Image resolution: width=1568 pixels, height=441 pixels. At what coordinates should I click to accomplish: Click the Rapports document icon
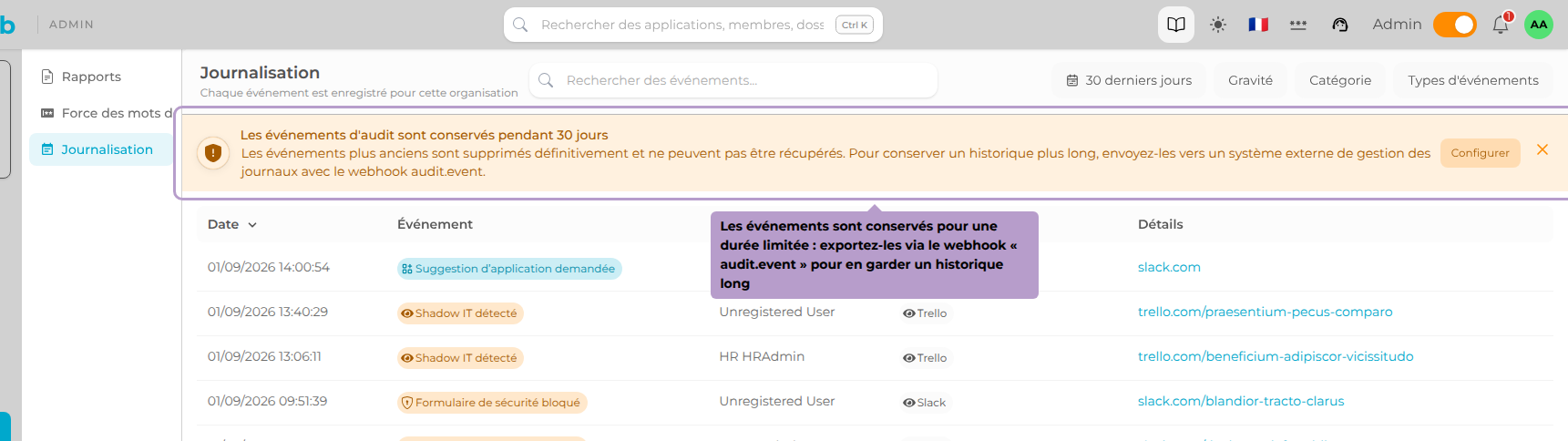click(x=47, y=77)
